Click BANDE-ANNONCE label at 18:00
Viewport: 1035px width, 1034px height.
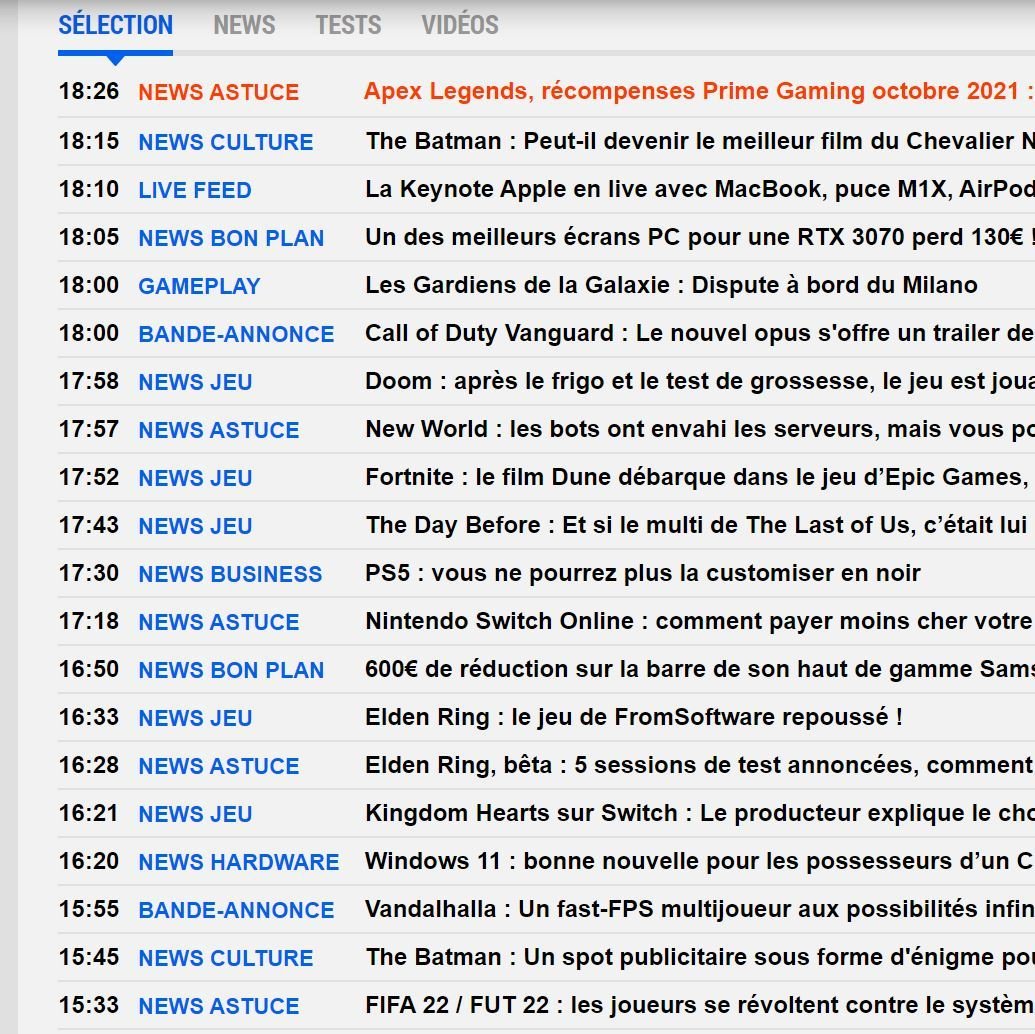[x=236, y=334]
